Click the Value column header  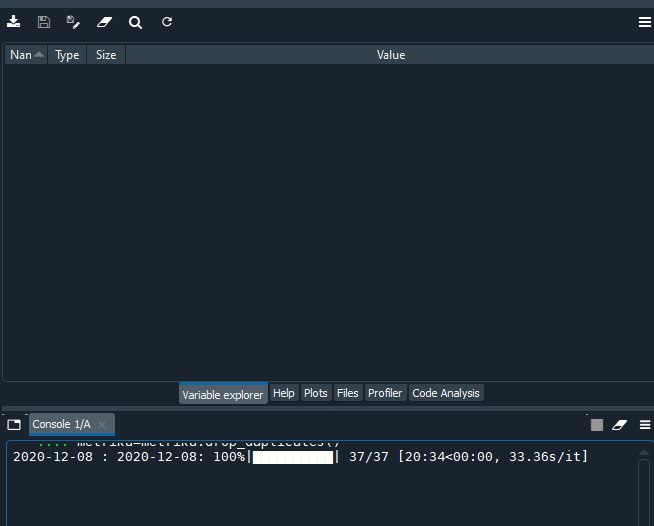click(390, 55)
